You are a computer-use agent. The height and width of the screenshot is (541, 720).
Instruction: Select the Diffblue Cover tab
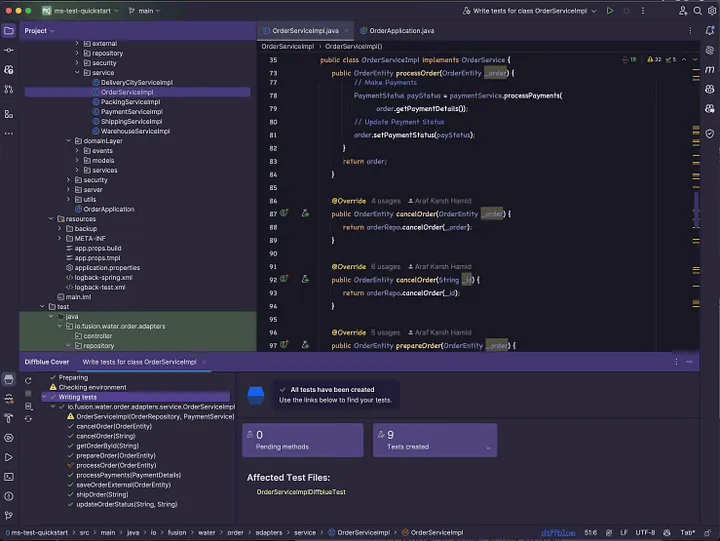click(47, 361)
